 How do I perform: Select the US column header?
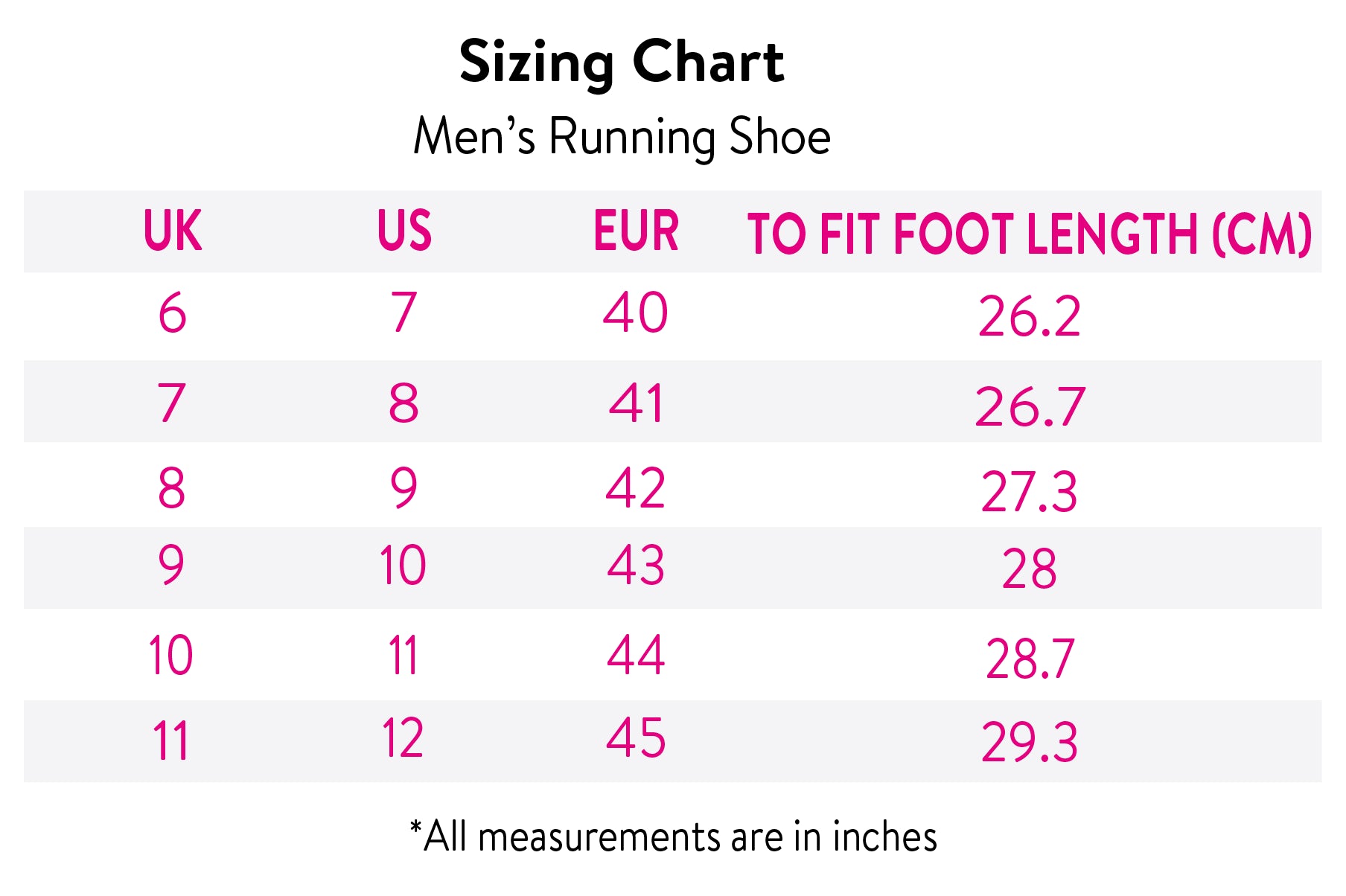tap(404, 231)
